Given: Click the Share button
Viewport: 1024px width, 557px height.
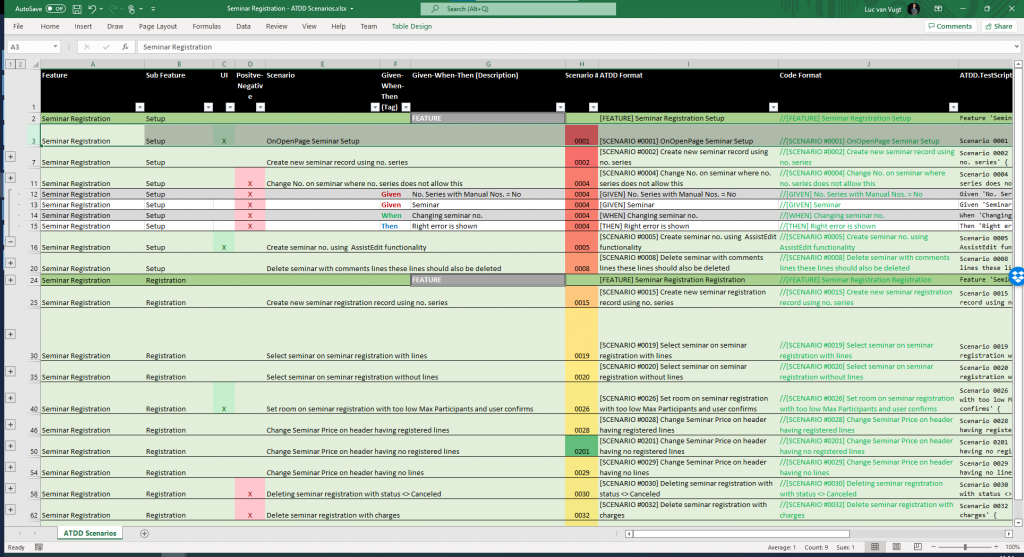Looking at the screenshot, I should click(998, 27).
